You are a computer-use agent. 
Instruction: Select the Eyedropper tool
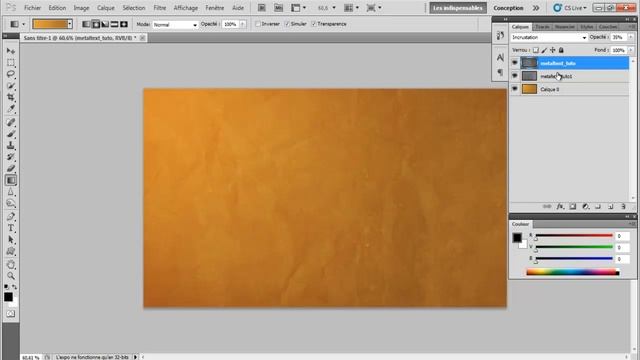[x=11, y=109]
